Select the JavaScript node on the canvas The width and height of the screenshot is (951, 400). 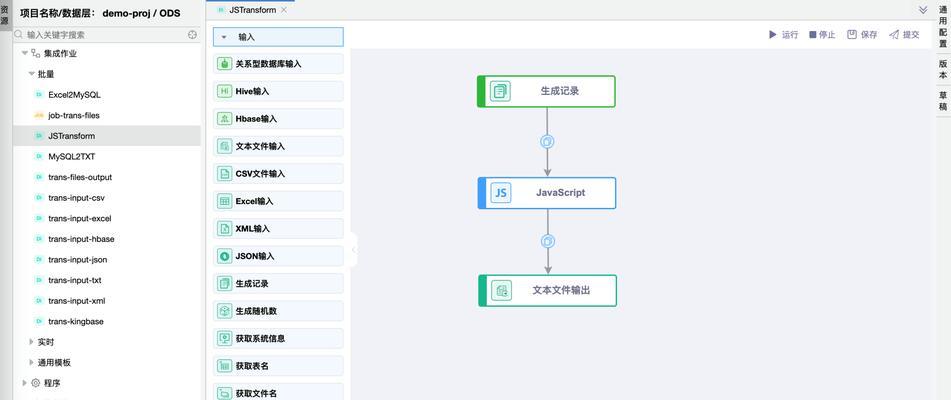point(547,193)
